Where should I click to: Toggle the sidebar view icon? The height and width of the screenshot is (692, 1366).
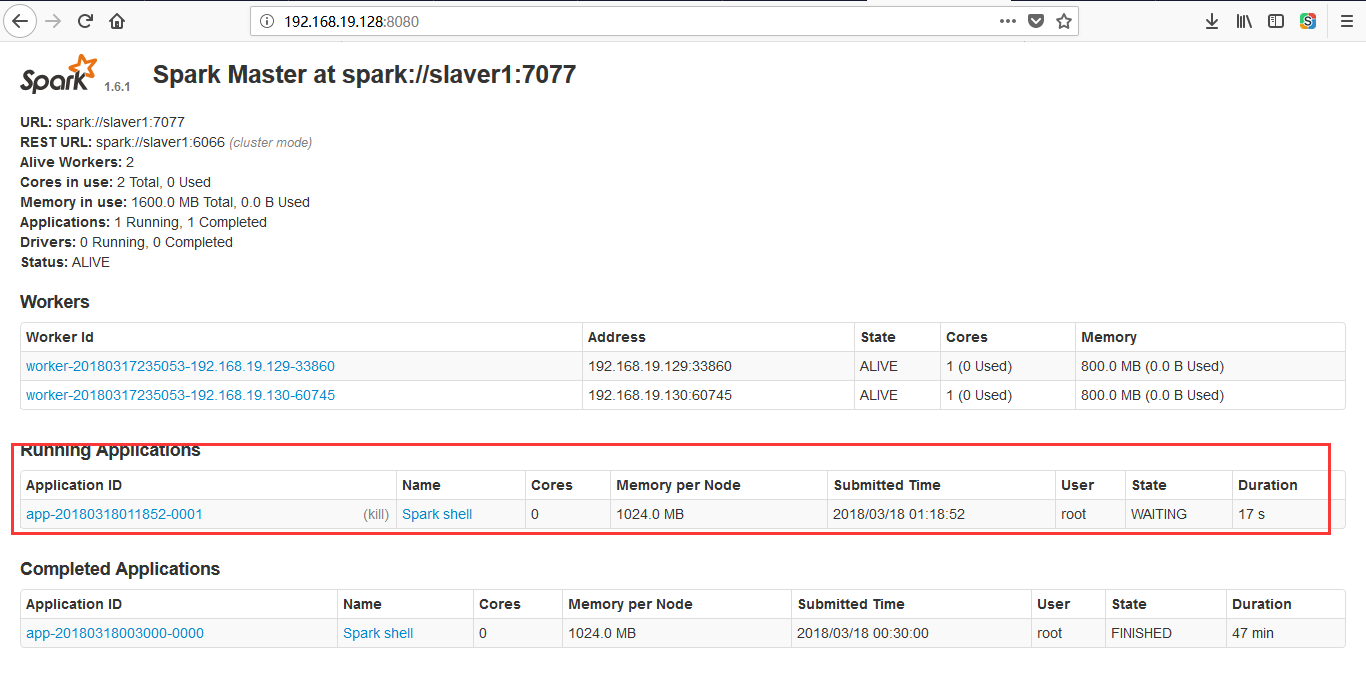tap(1276, 21)
